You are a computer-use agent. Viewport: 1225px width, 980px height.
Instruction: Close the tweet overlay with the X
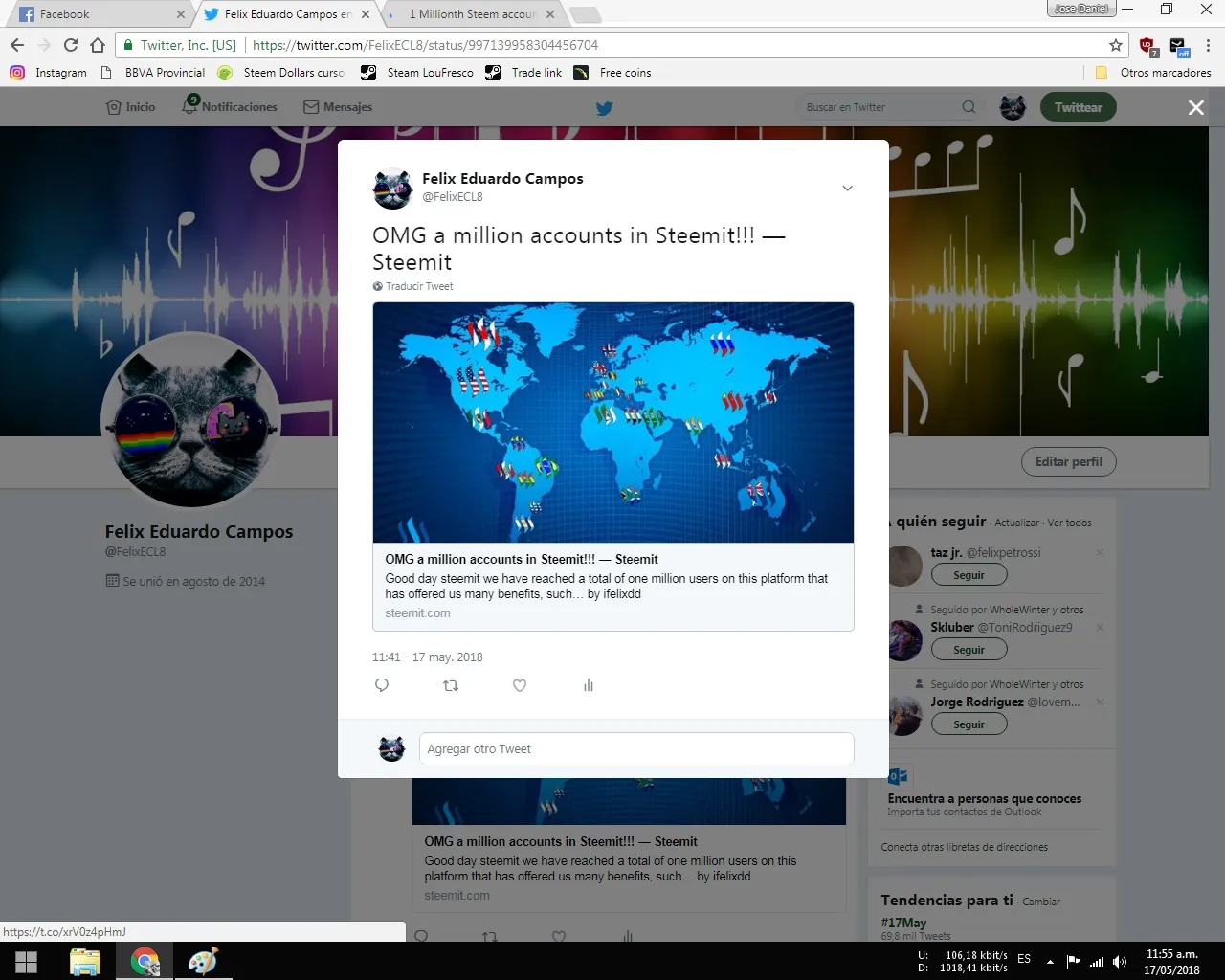tap(1196, 107)
